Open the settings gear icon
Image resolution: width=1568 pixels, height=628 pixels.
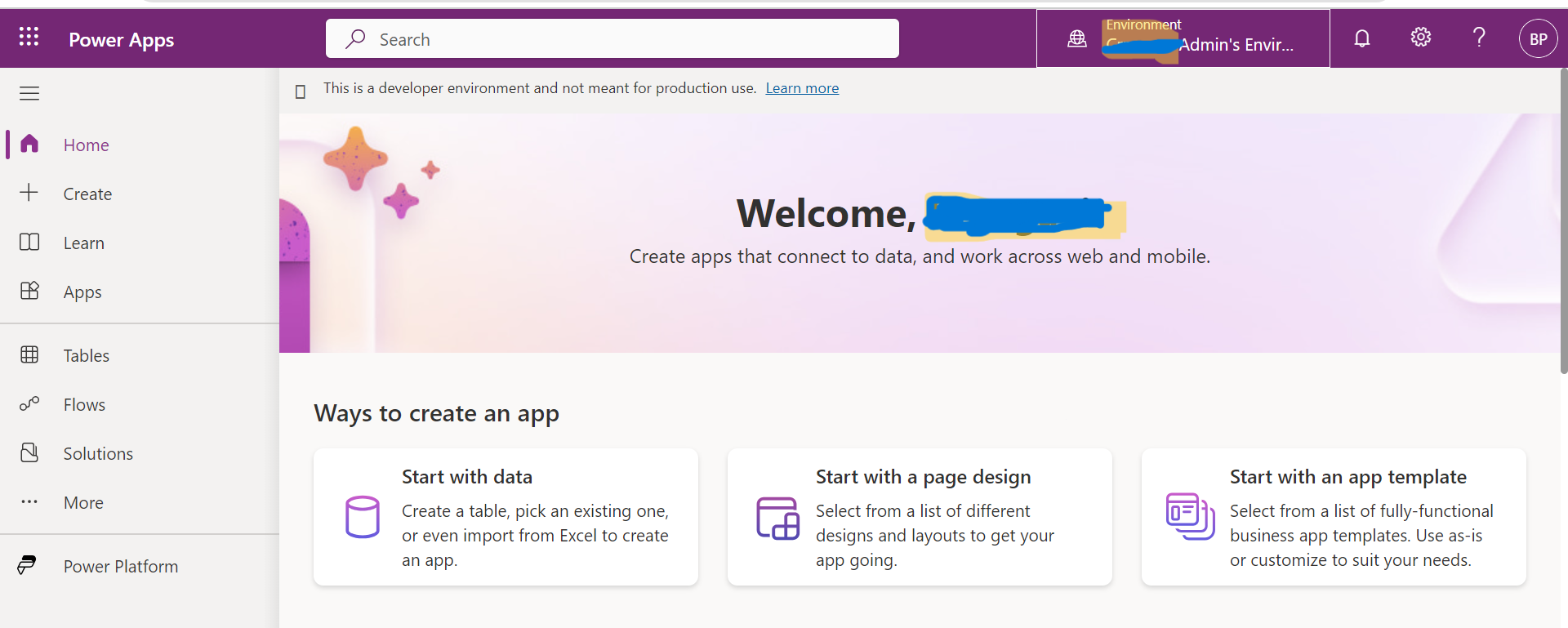point(1421,37)
